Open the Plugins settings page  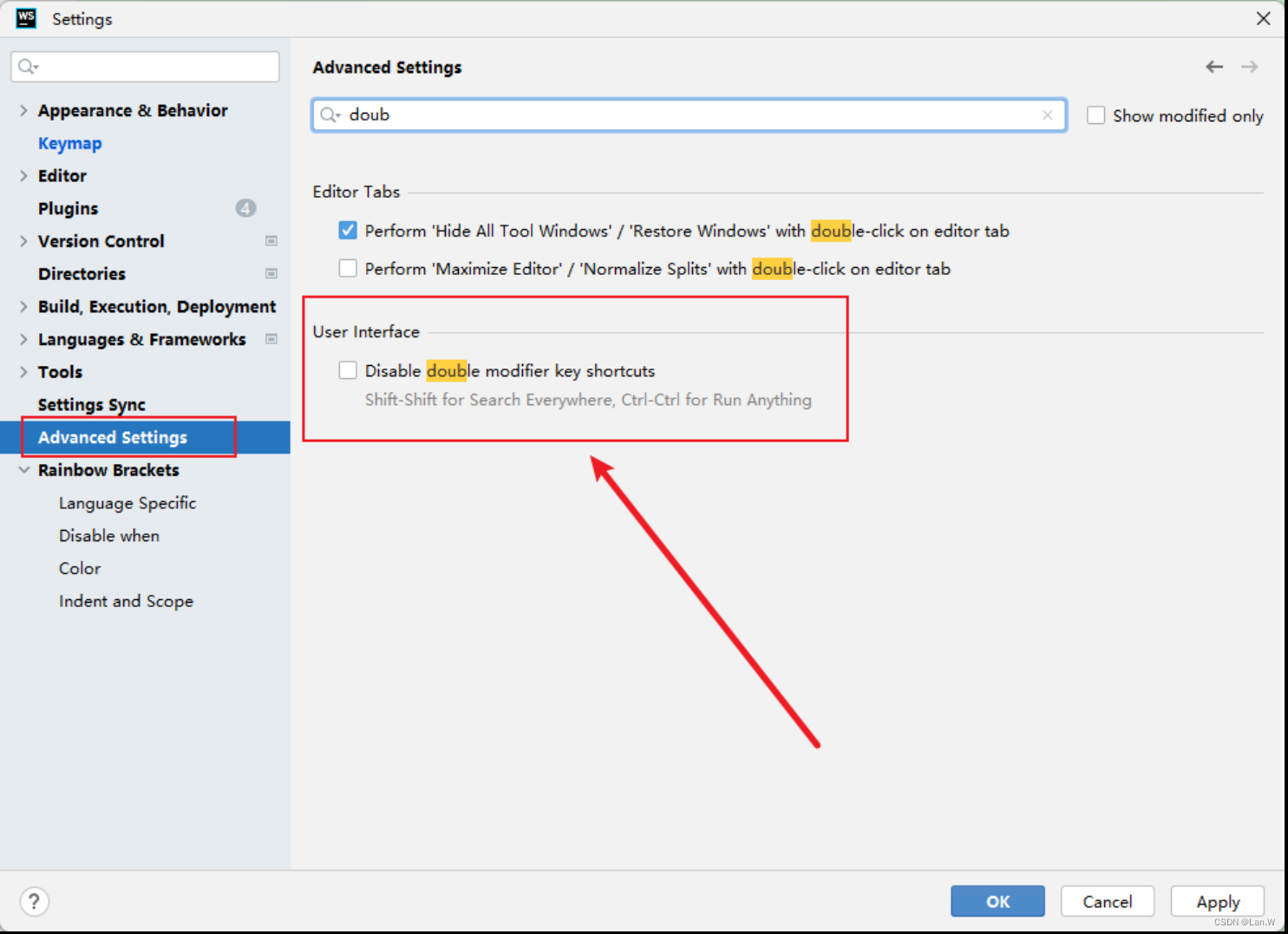pyautogui.click(x=68, y=208)
